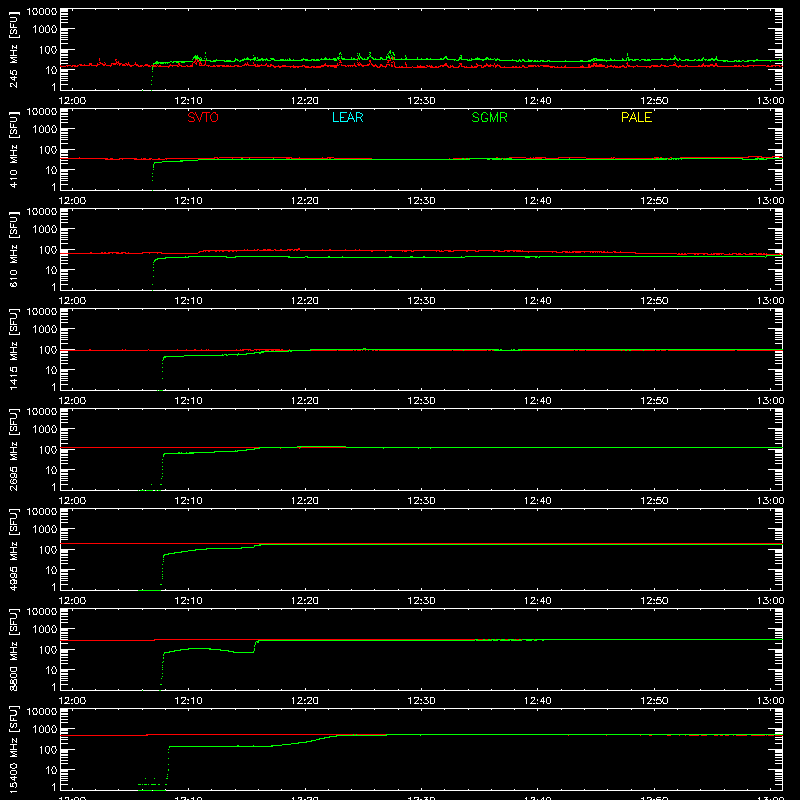Click 12:40 tick label of 4995 MHz panel
This screenshot has width=800, height=800.
click(x=537, y=601)
